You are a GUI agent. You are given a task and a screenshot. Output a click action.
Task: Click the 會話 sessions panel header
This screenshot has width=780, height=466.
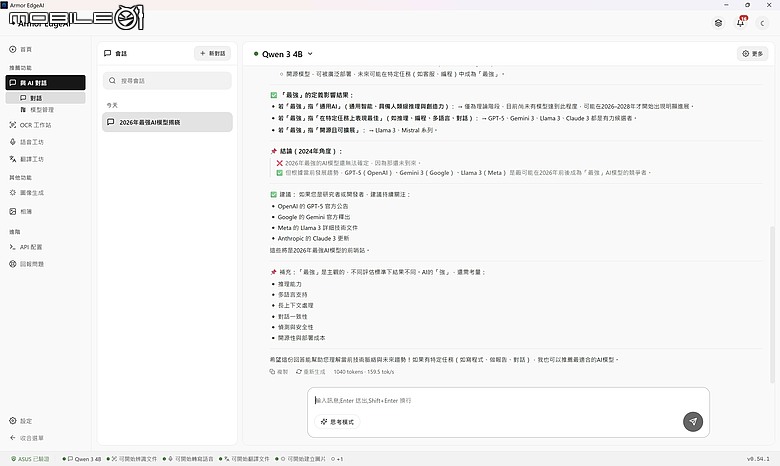(x=115, y=53)
